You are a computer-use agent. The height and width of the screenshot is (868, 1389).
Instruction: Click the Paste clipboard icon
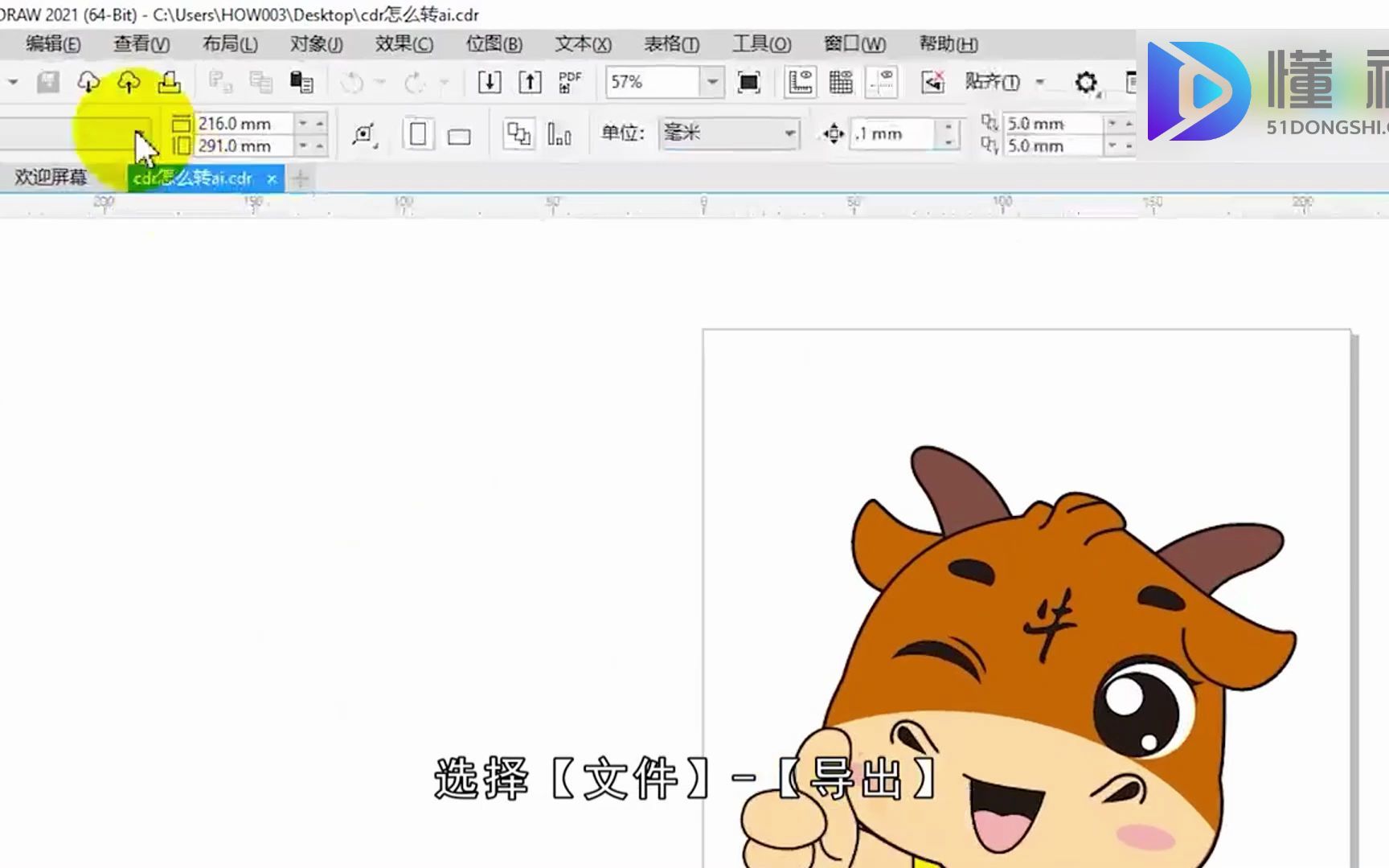click(x=301, y=82)
